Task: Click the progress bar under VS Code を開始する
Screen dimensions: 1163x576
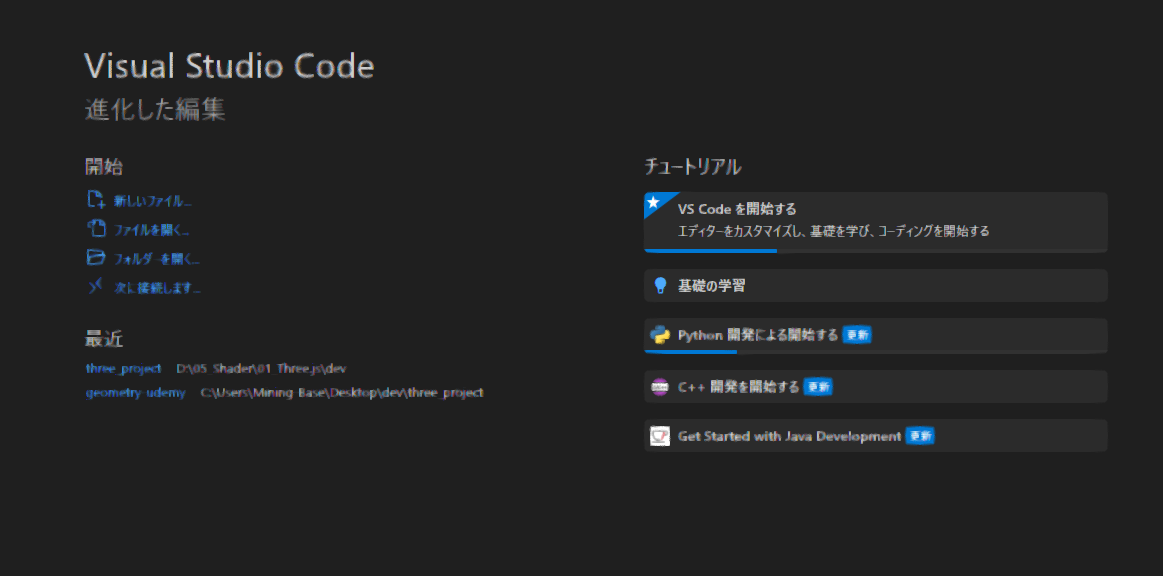Action: [711, 251]
